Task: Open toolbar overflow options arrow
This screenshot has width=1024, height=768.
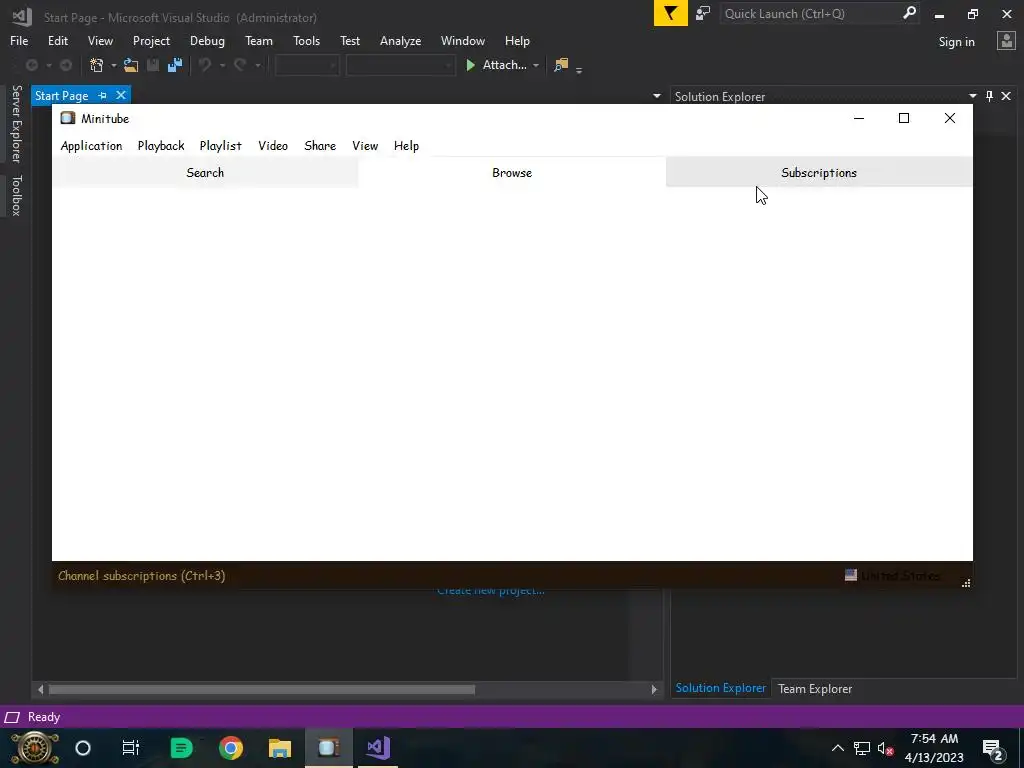Action: pyautogui.click(x=579, y=69)
